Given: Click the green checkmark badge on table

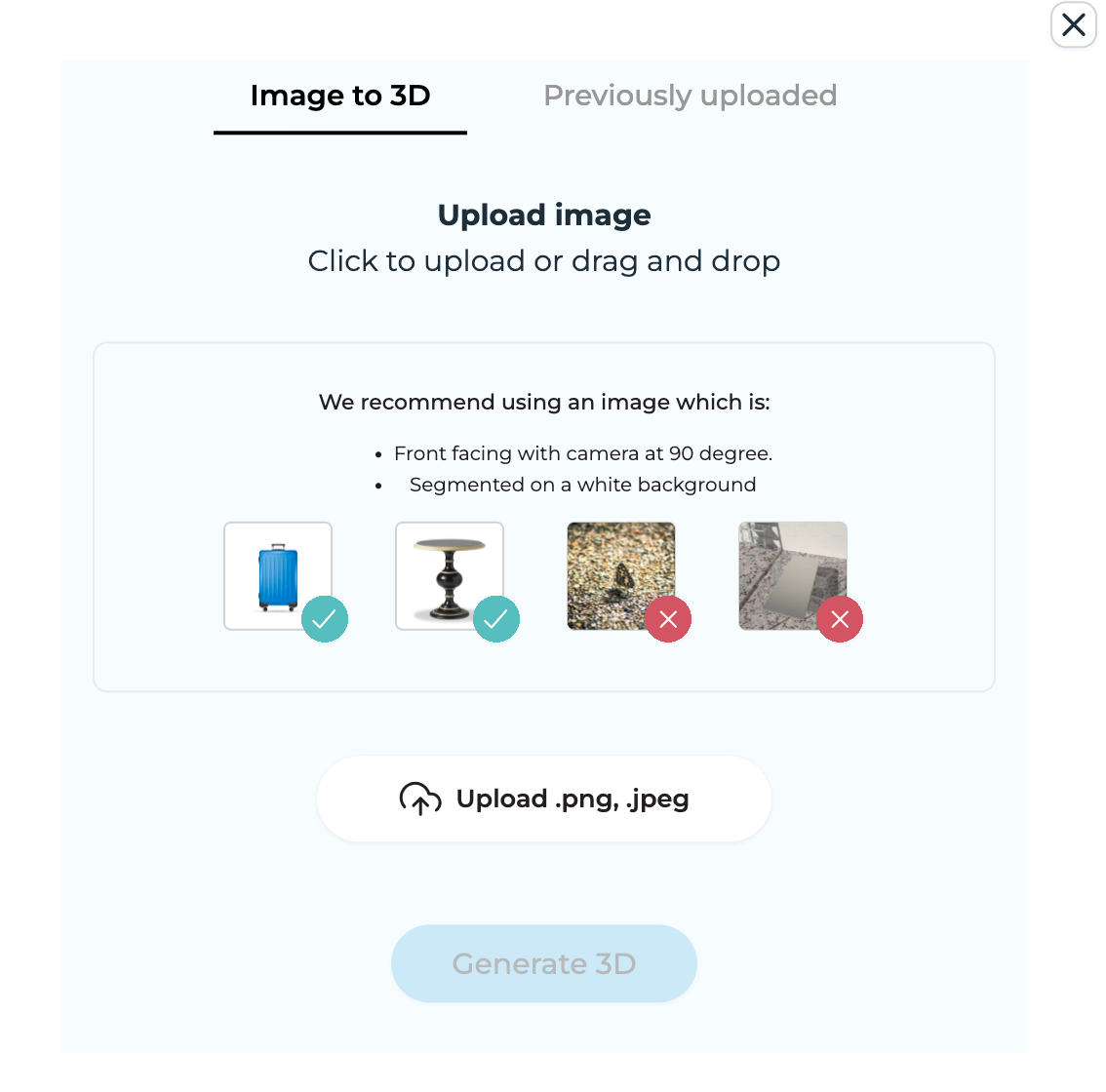Looking at the screenshot, I should [495, 619].
